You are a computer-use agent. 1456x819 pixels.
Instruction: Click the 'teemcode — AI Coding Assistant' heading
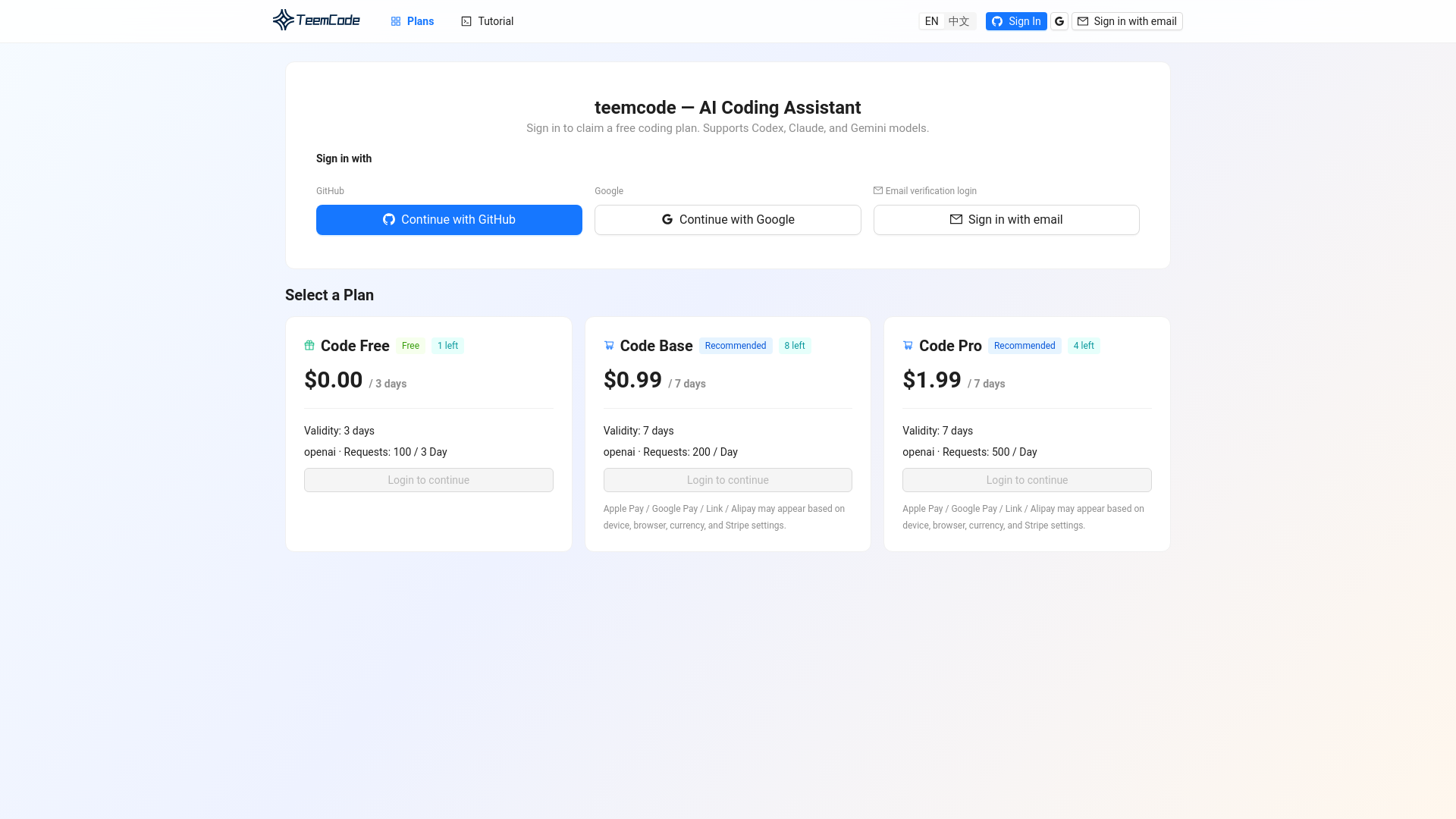728,108
